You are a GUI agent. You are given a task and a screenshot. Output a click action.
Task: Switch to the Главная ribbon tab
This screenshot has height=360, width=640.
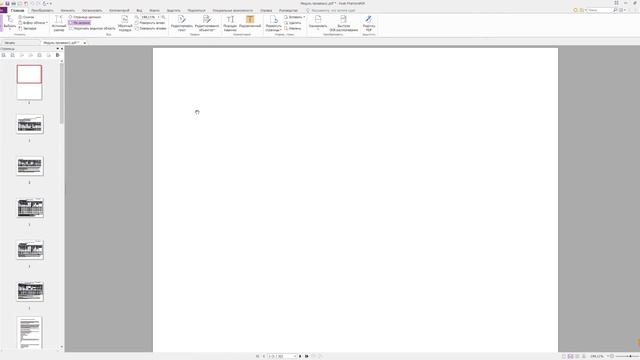[17, 10]
